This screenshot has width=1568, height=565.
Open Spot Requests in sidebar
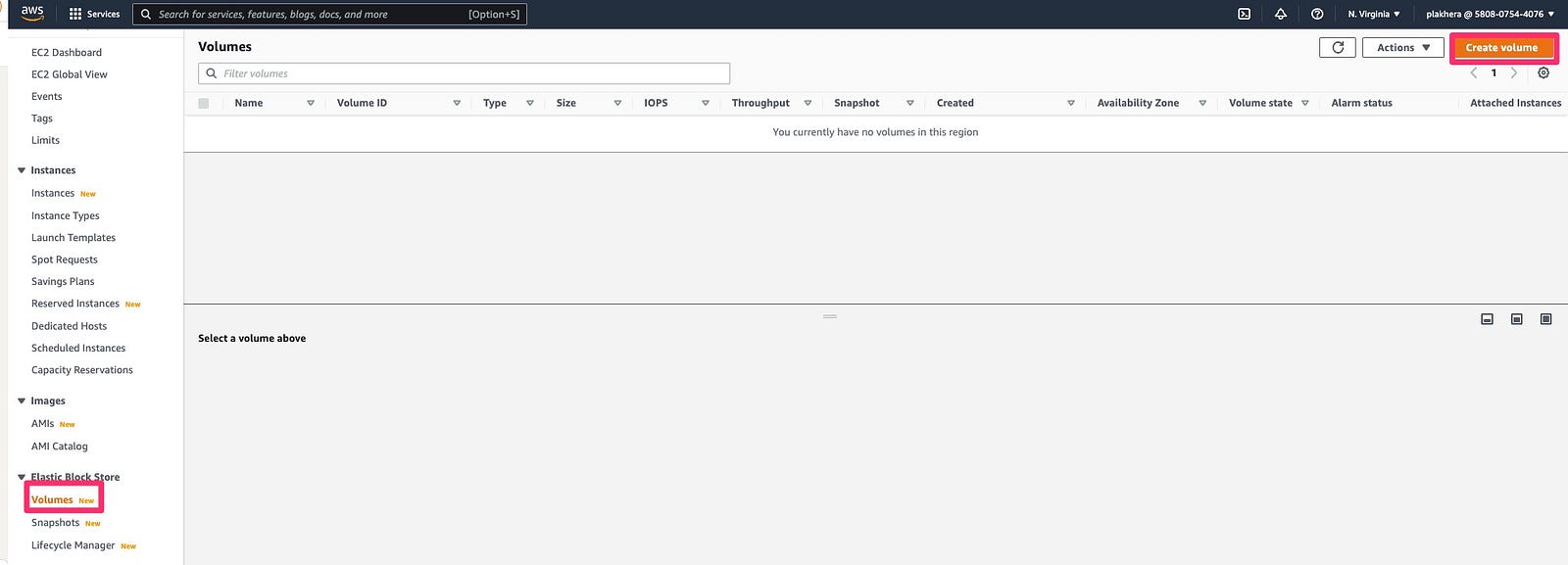tap(65, 259)
